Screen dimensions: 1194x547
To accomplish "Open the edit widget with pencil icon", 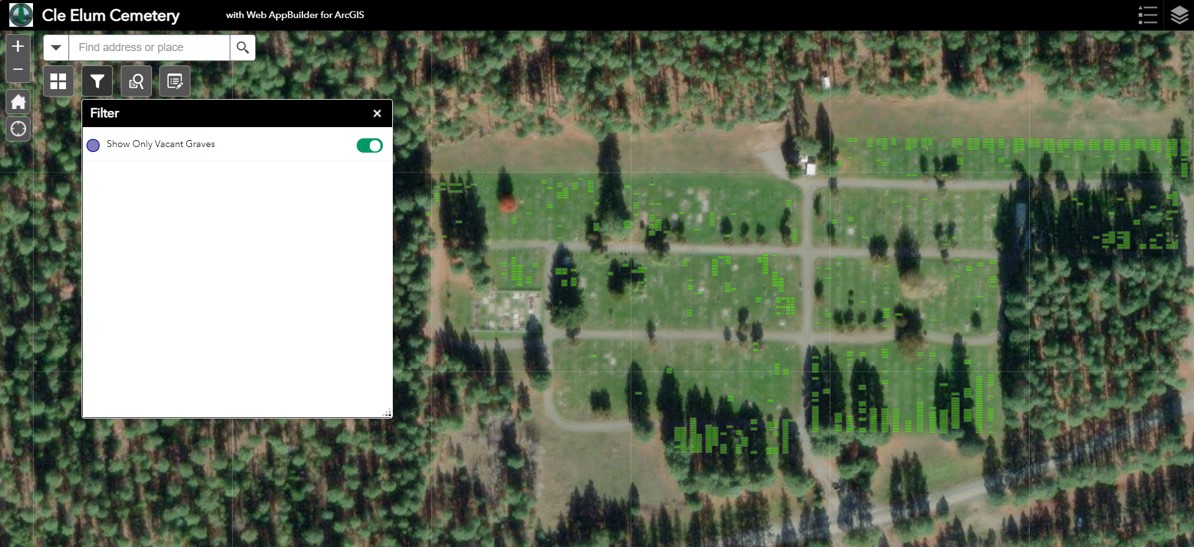I will (175, 81).
